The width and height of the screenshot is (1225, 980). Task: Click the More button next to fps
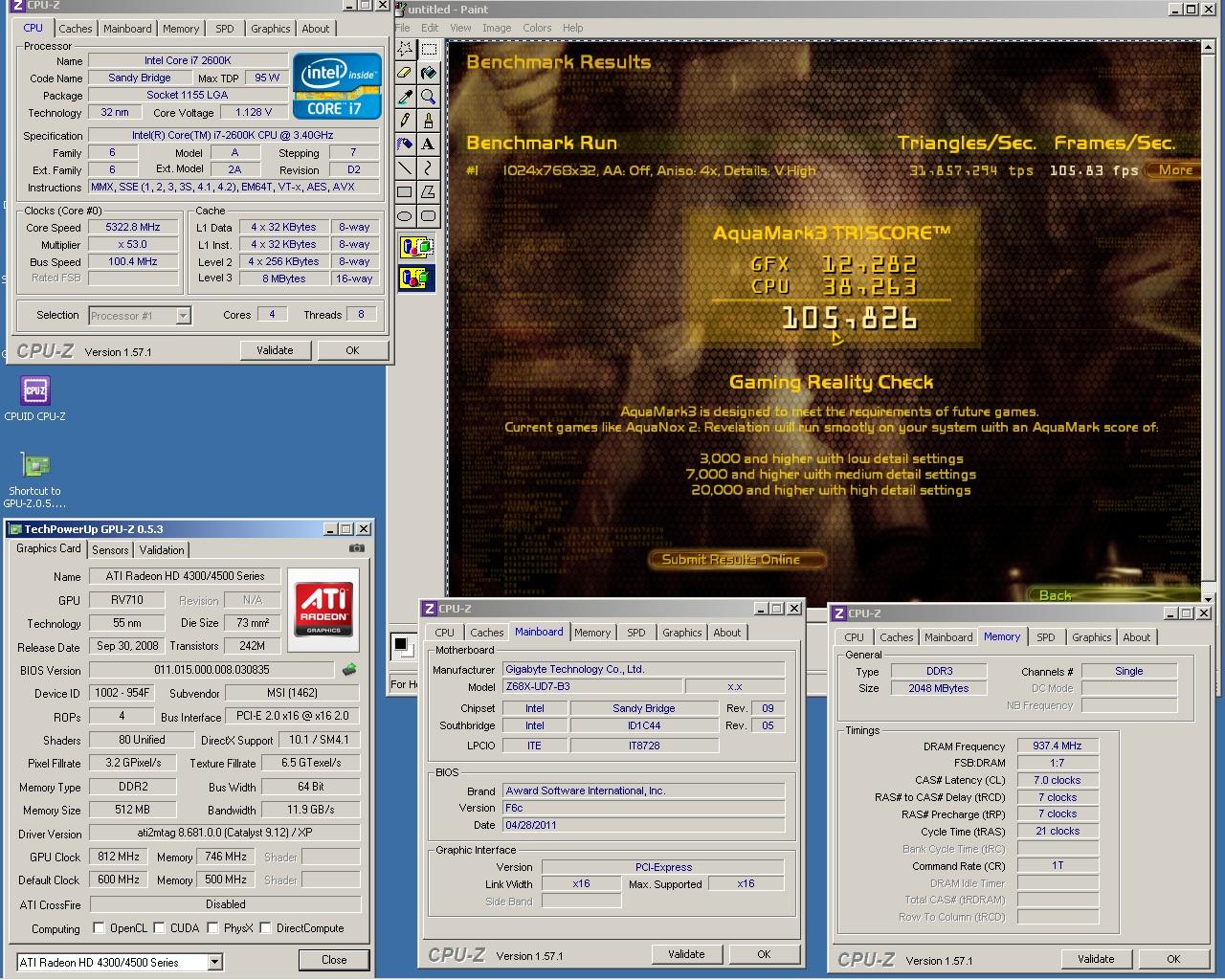pos(1175,170)
